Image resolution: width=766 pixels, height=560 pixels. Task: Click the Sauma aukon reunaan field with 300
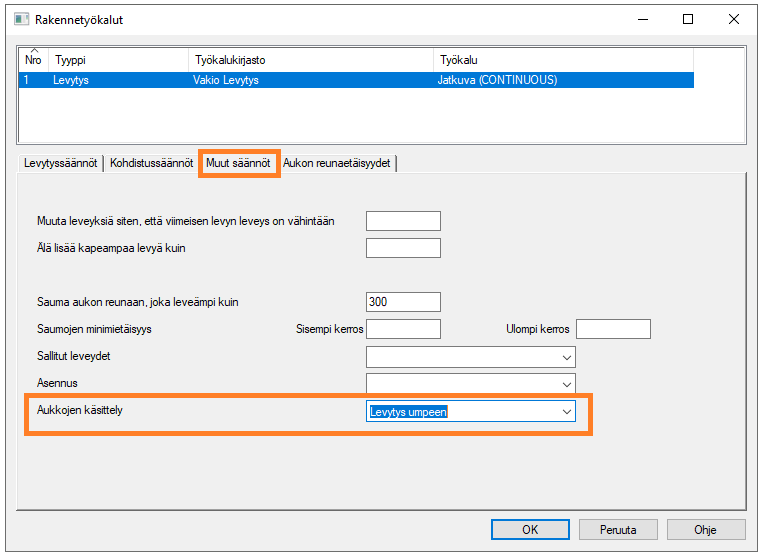(x=403, y=302)
